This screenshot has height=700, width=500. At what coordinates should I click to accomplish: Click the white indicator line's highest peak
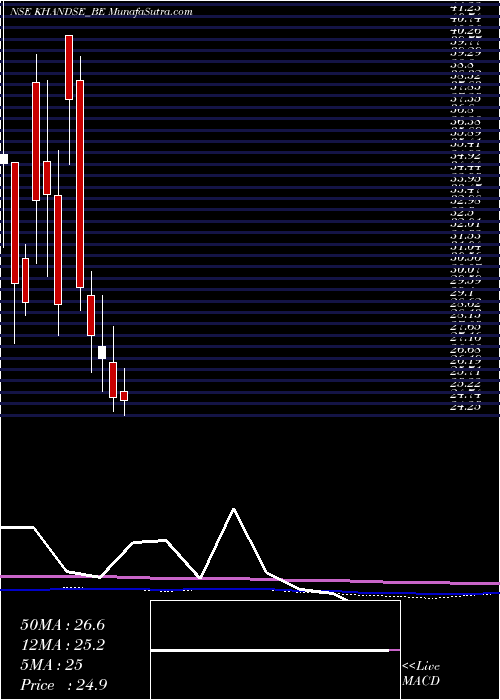click(x=233, y=509)
